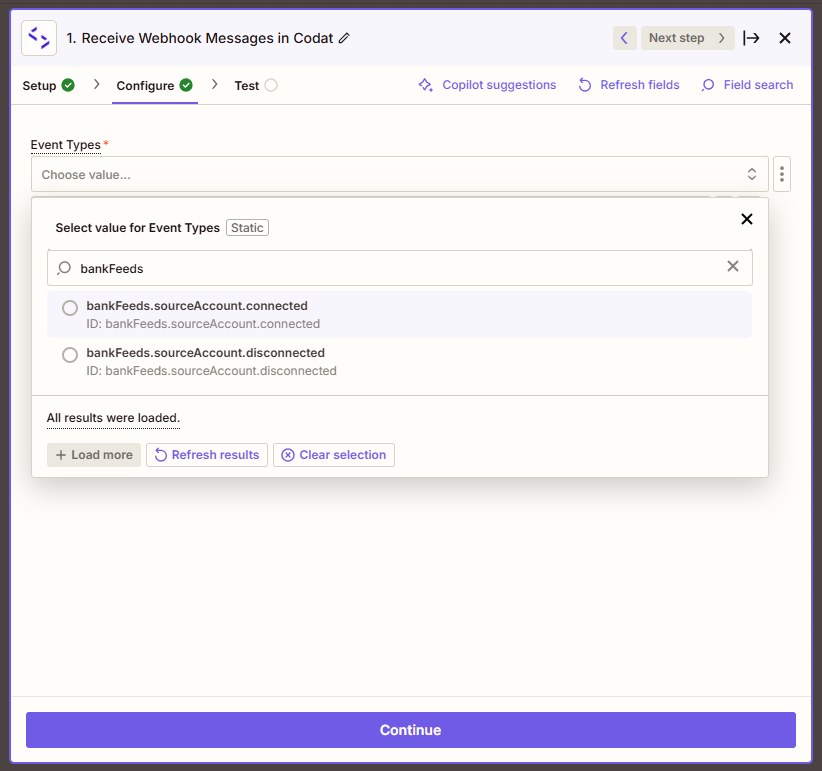The height and width of the screenshot is (771, 822).
Task: Switch to the Setup tab
Action: 40,85
